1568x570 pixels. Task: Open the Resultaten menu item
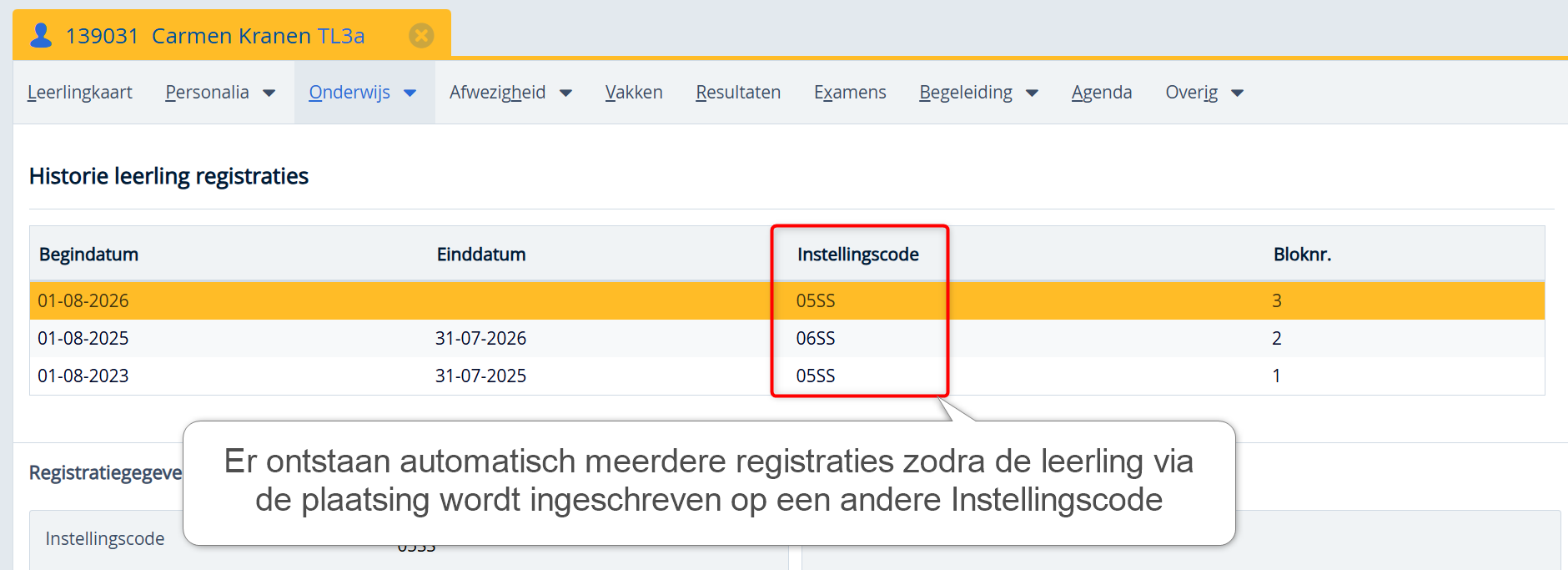coord(738,93)
